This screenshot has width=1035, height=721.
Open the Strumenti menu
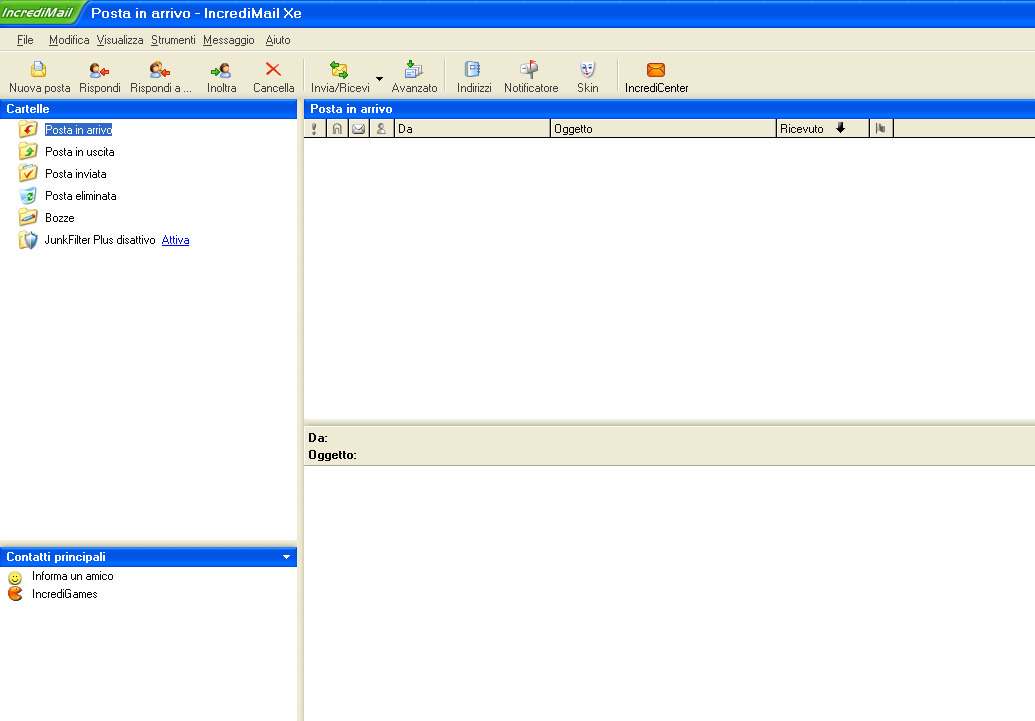click(x=173, y=40)
